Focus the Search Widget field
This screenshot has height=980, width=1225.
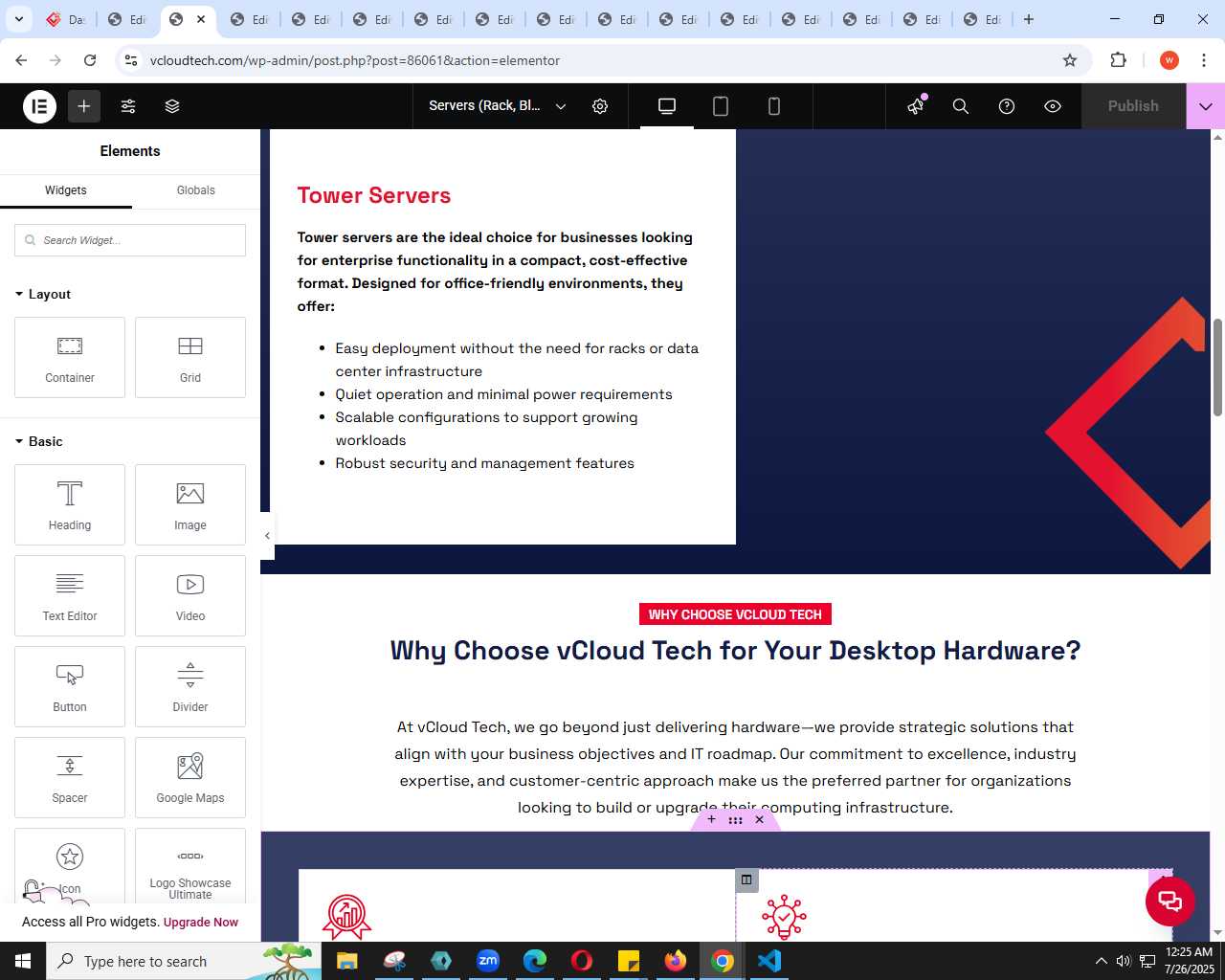[130, 240]
